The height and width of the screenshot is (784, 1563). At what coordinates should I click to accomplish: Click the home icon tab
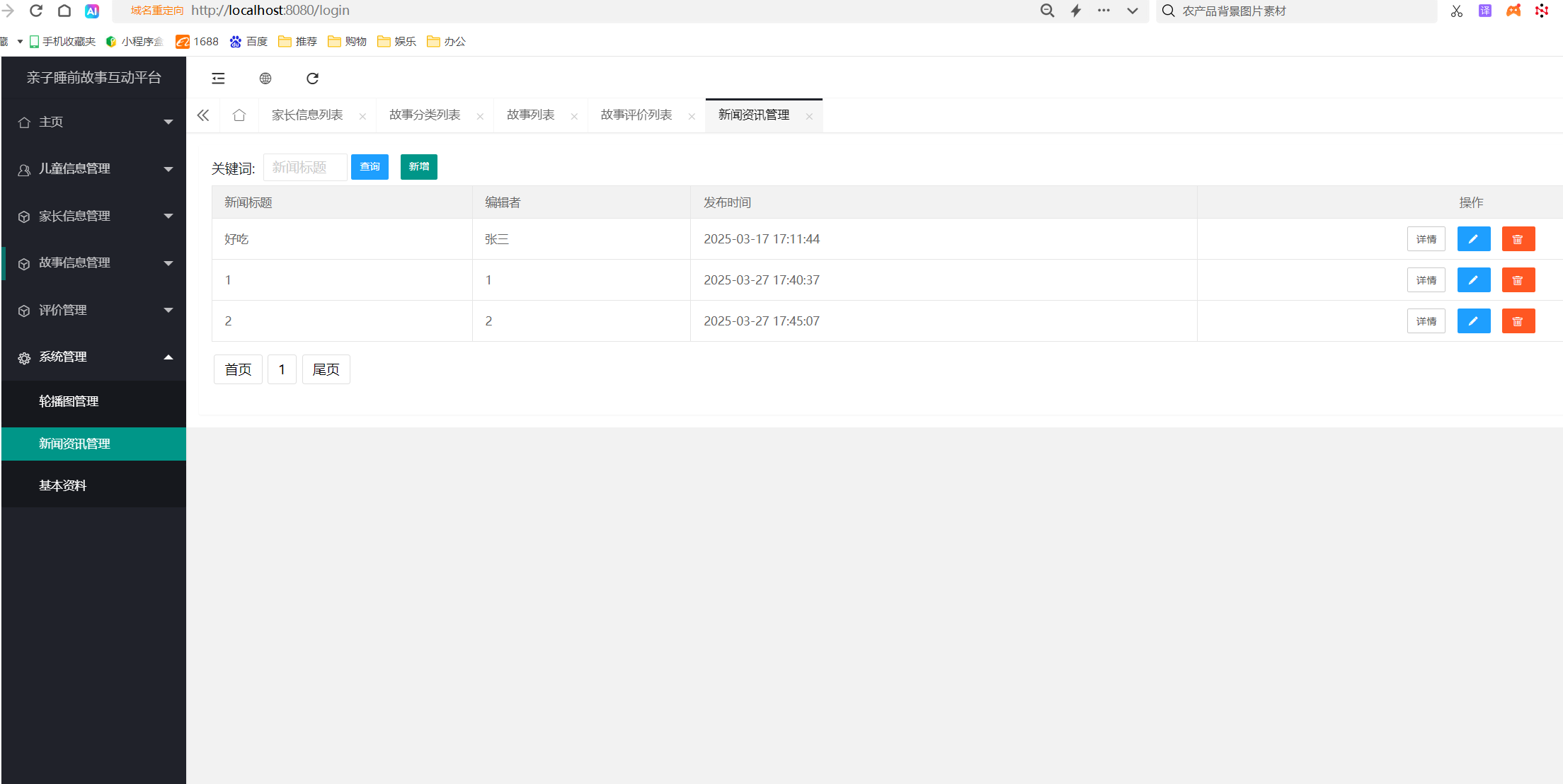pos(239,115)
